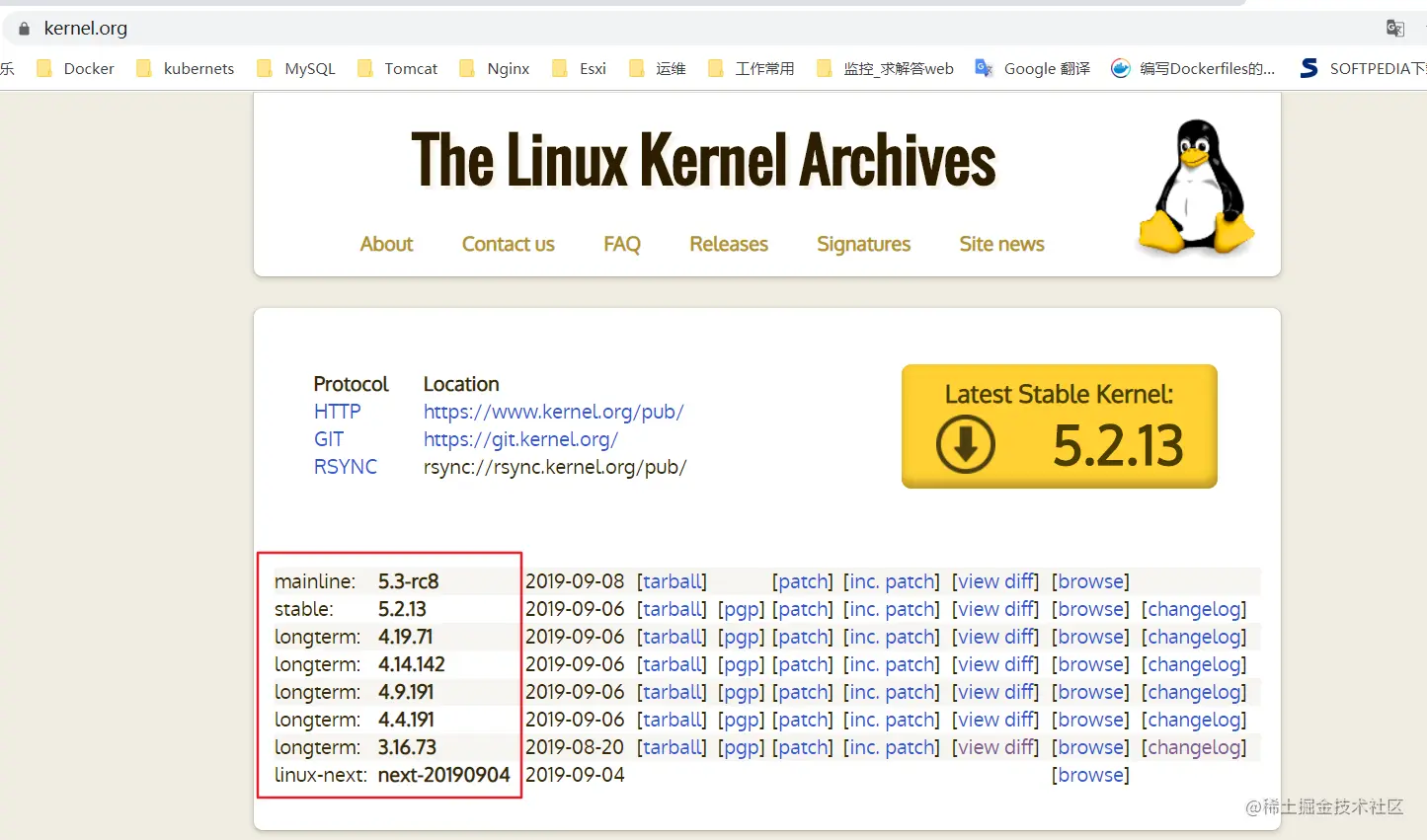Click the version text 4.14.142

point(412,664)
